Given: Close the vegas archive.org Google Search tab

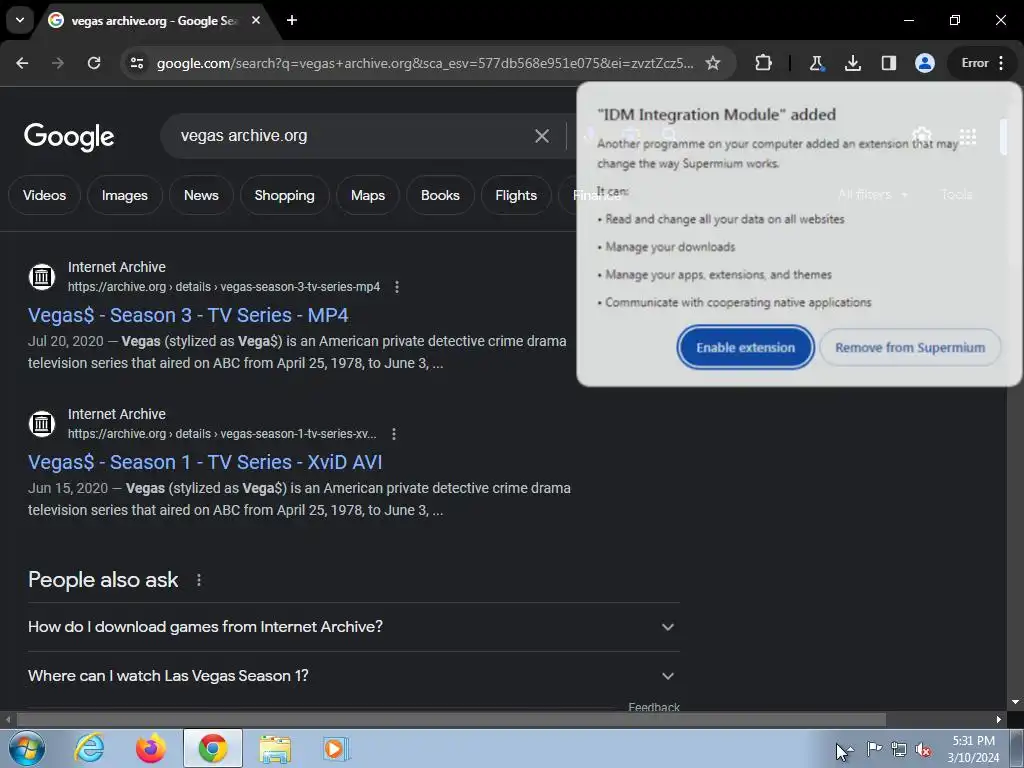Looking at the screenshot, I should pyautogui.click(x=256, y=20).
